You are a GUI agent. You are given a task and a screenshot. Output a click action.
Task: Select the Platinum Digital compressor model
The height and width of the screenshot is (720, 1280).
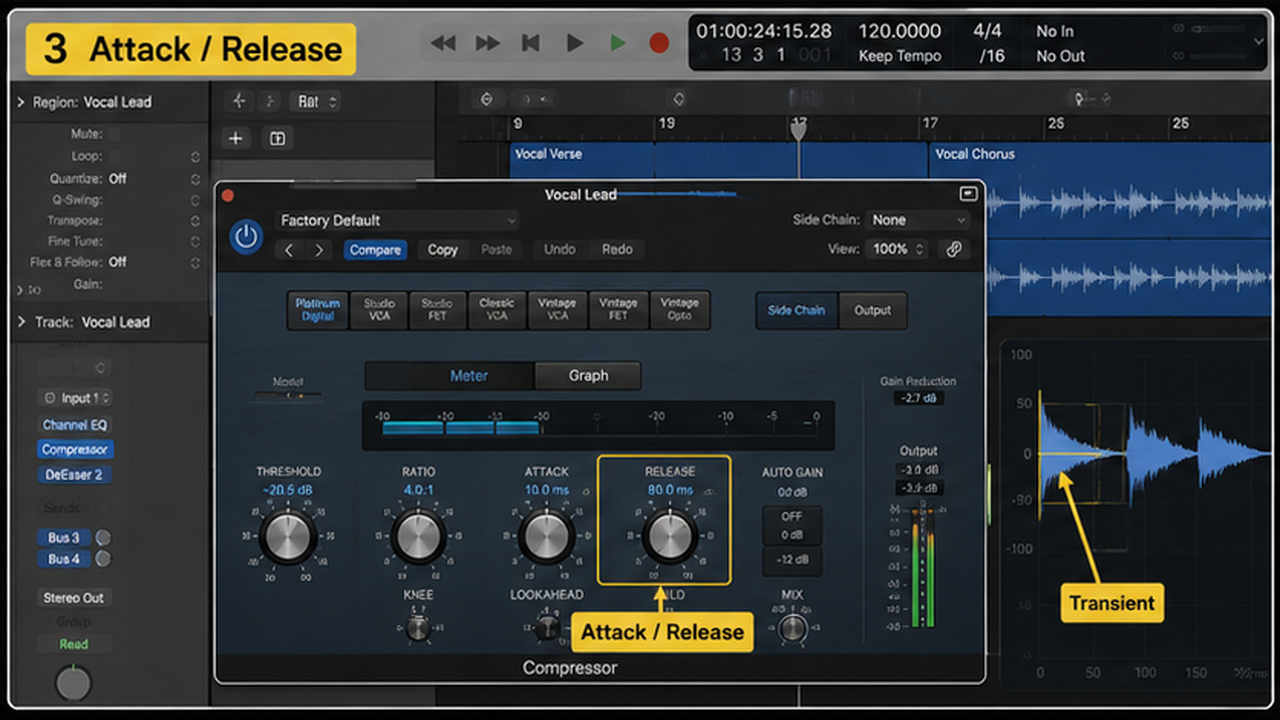tap(317, 309)
